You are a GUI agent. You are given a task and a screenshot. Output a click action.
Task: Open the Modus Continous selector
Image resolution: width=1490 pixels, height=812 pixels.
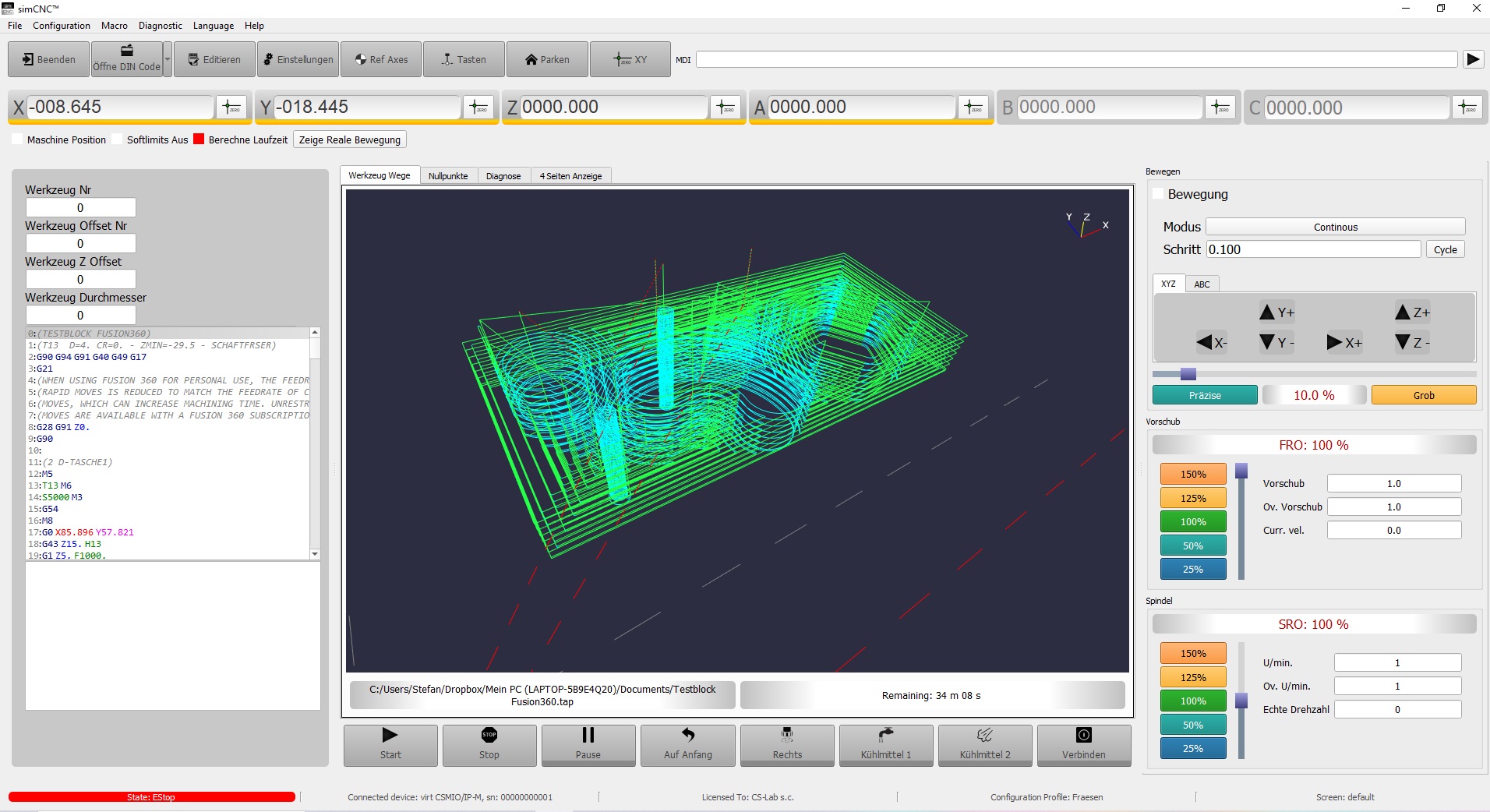(1335, 227)
